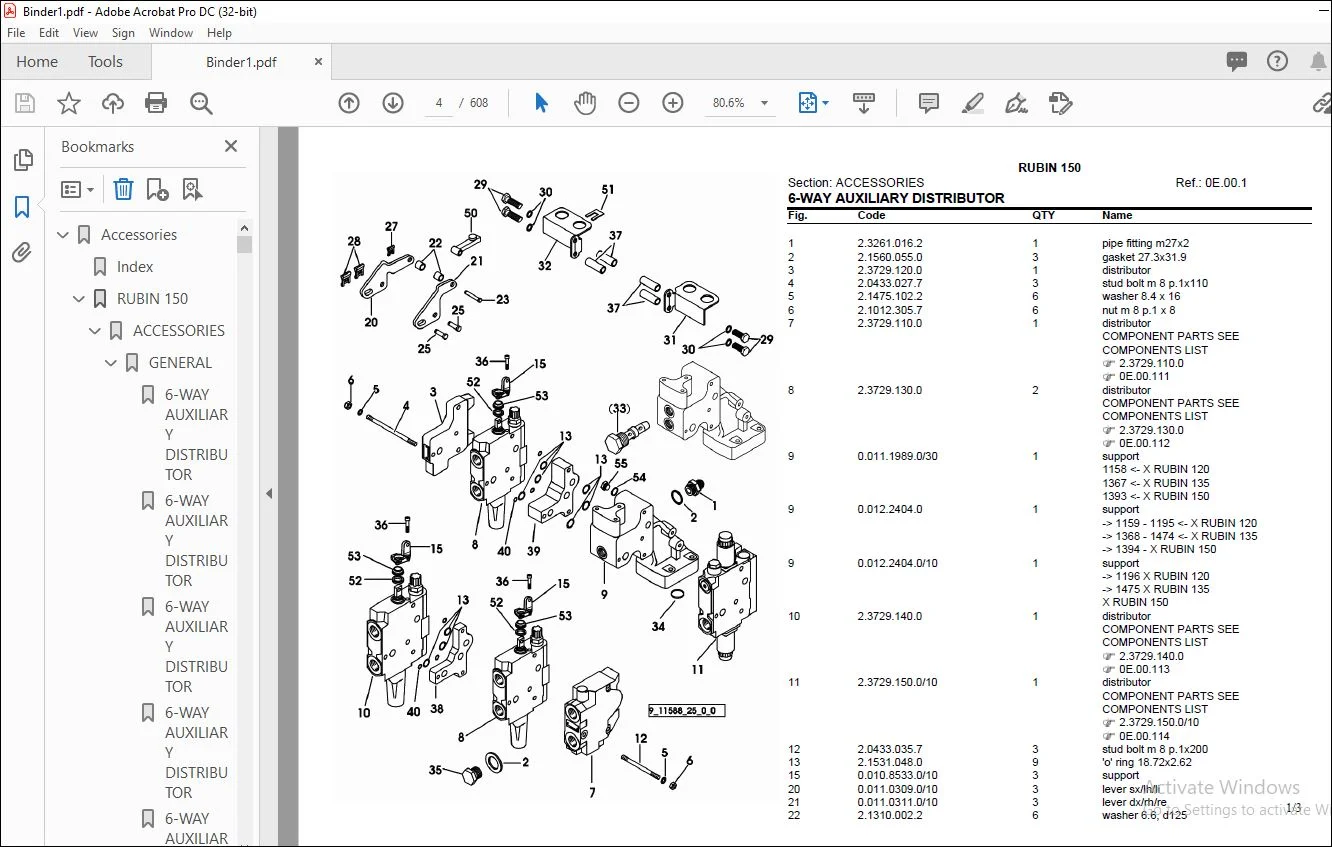Click part code 2.0433.035.7

coord(890,749)
